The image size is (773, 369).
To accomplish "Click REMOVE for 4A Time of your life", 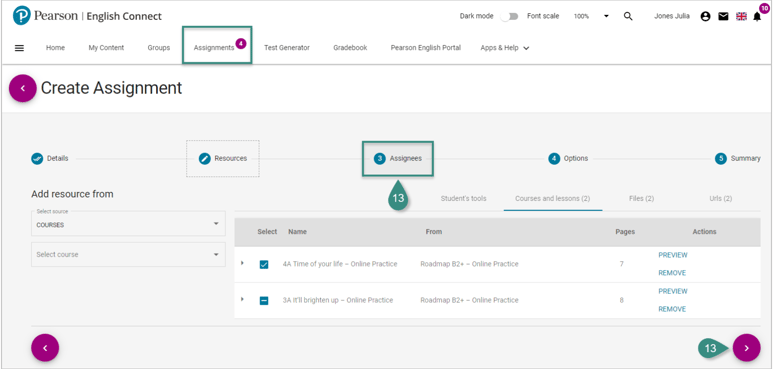I will [672, 273].
